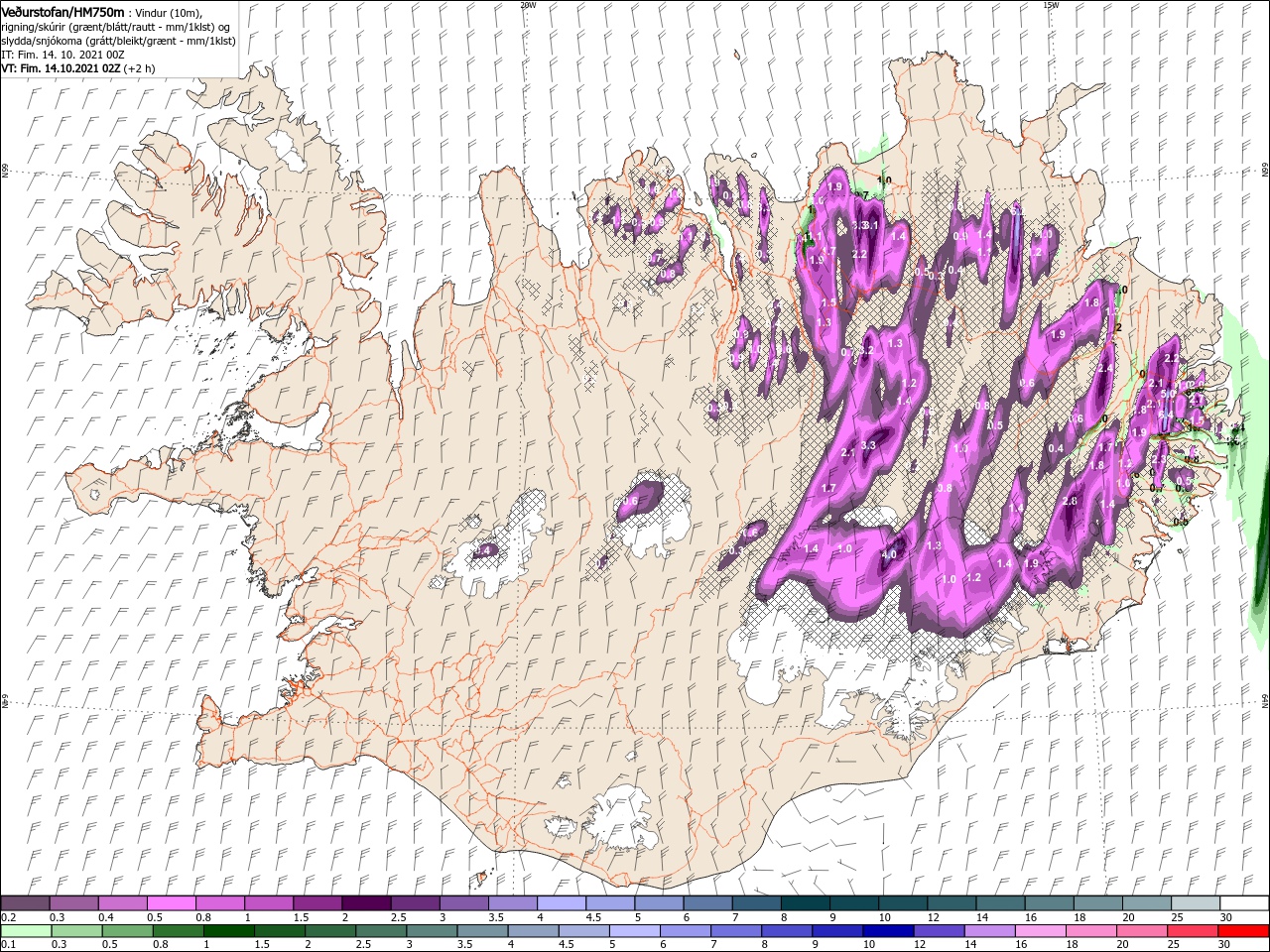Screen dimensions: 1270x952
Task: Click the 'IT: Fim. 14. 10. 2021 00Z' line
Action: (61, 55)
